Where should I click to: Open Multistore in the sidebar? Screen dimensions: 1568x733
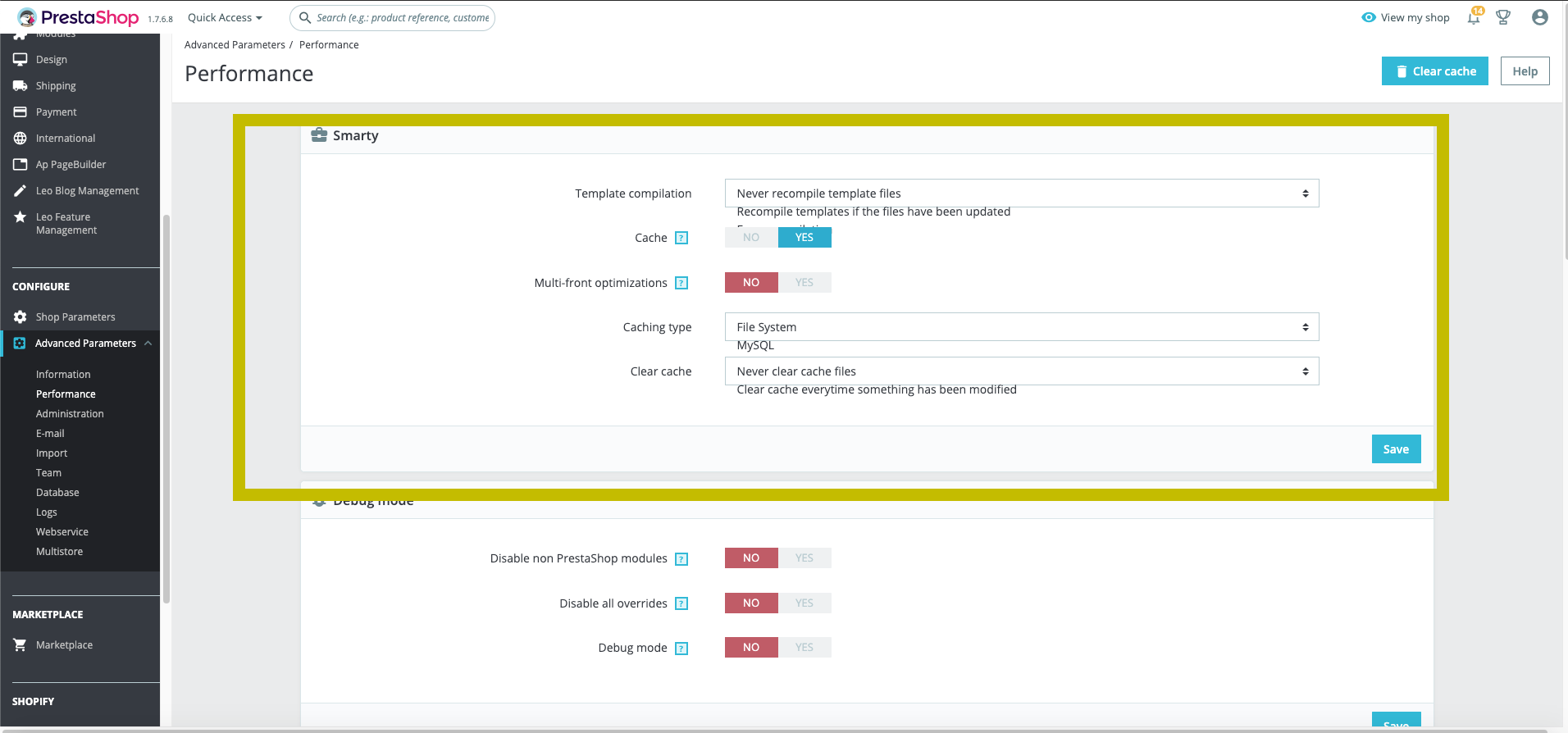[x=59, y=551]
